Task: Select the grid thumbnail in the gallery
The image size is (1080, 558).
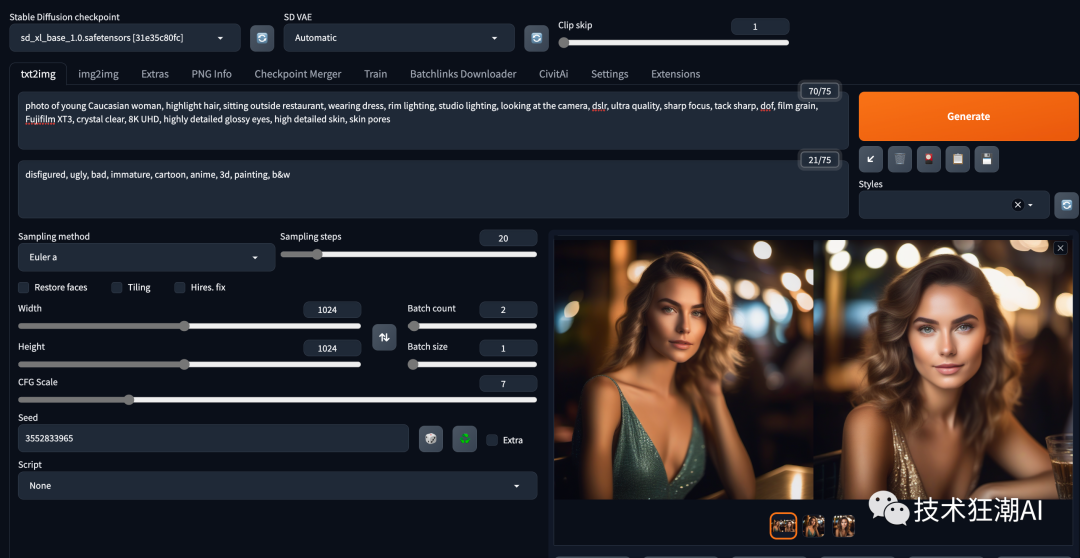Action: point(783,526)
